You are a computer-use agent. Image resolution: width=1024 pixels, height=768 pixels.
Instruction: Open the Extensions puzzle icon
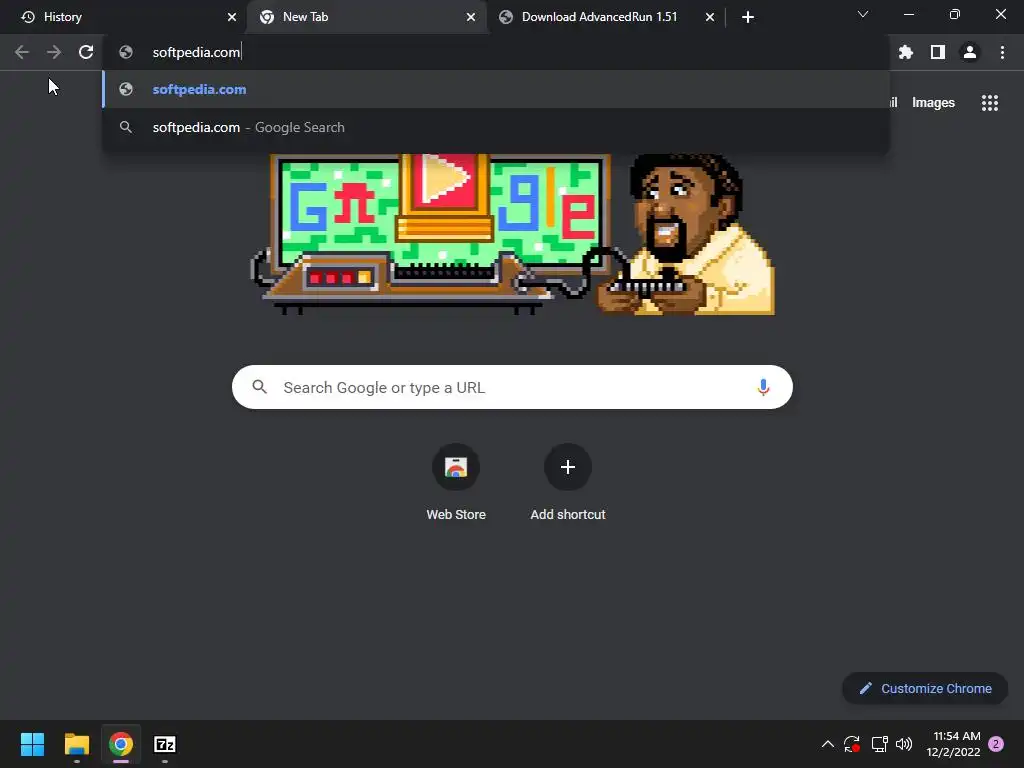click(906, 52)
